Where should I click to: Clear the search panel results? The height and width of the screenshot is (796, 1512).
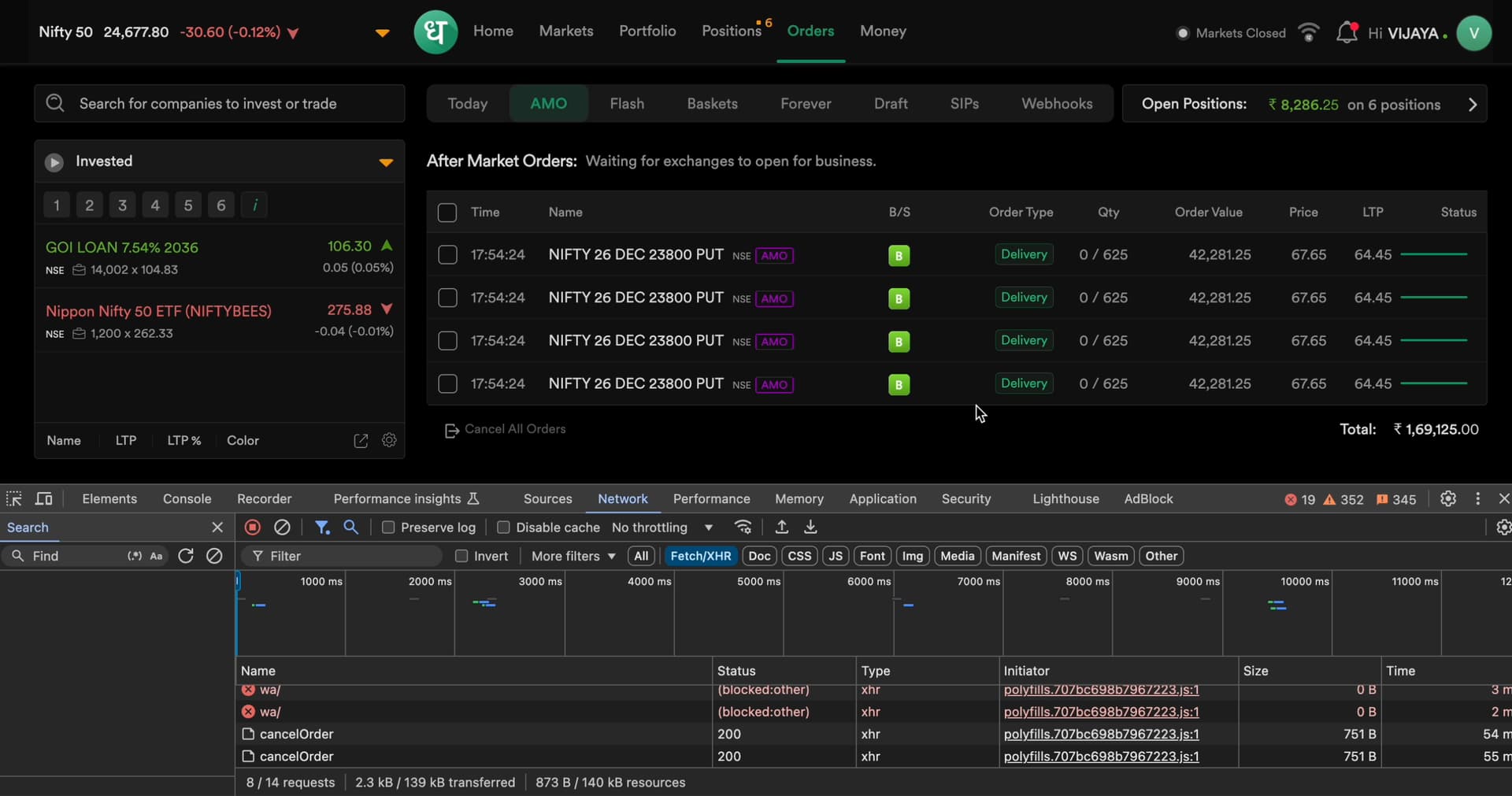(214, 556)
